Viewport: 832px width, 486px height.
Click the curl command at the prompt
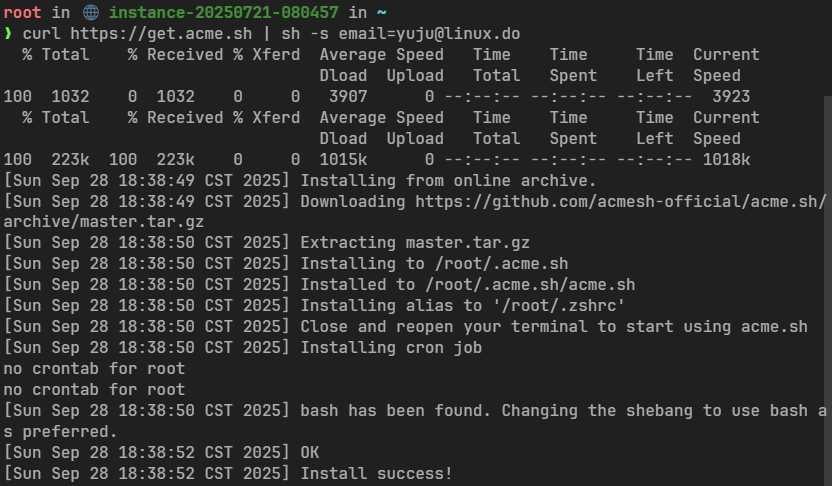point(40,33)
